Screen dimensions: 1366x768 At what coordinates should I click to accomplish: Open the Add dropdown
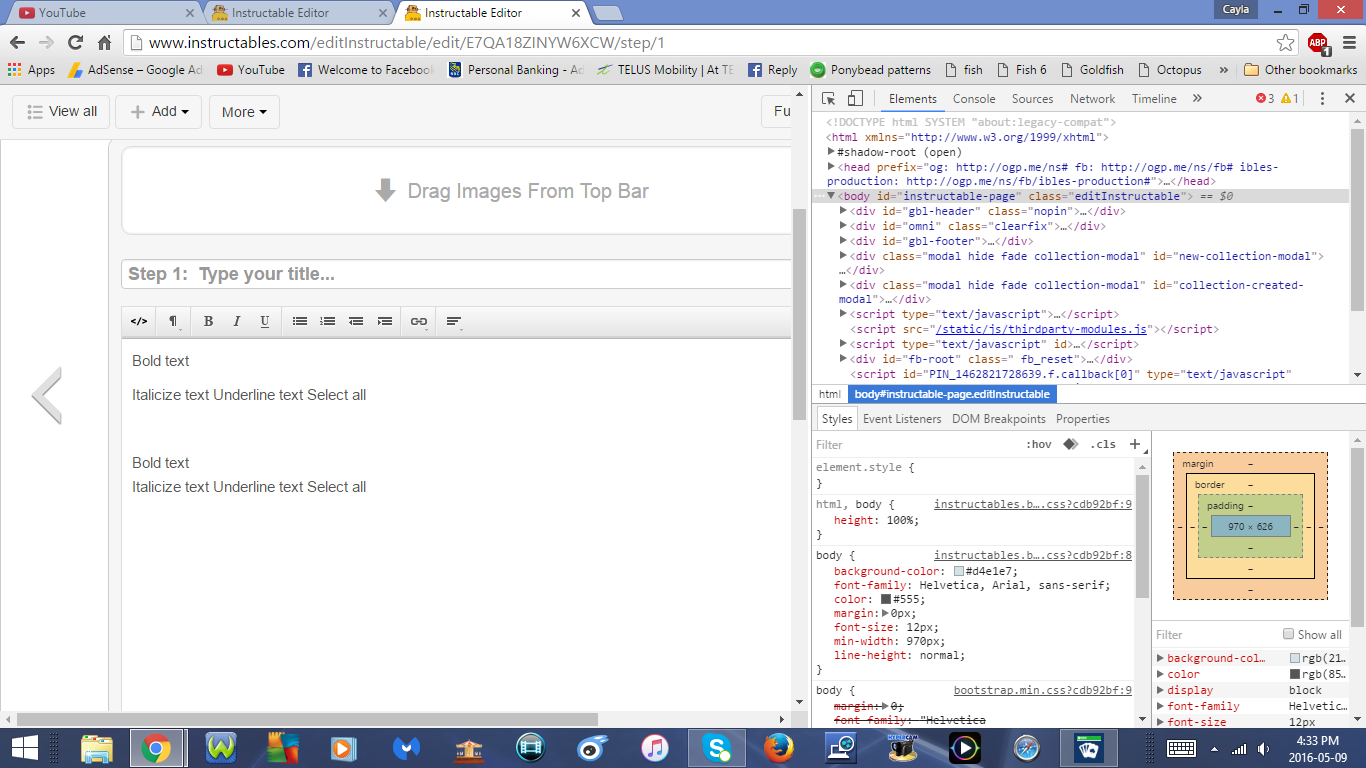click(x=158, y=112)
